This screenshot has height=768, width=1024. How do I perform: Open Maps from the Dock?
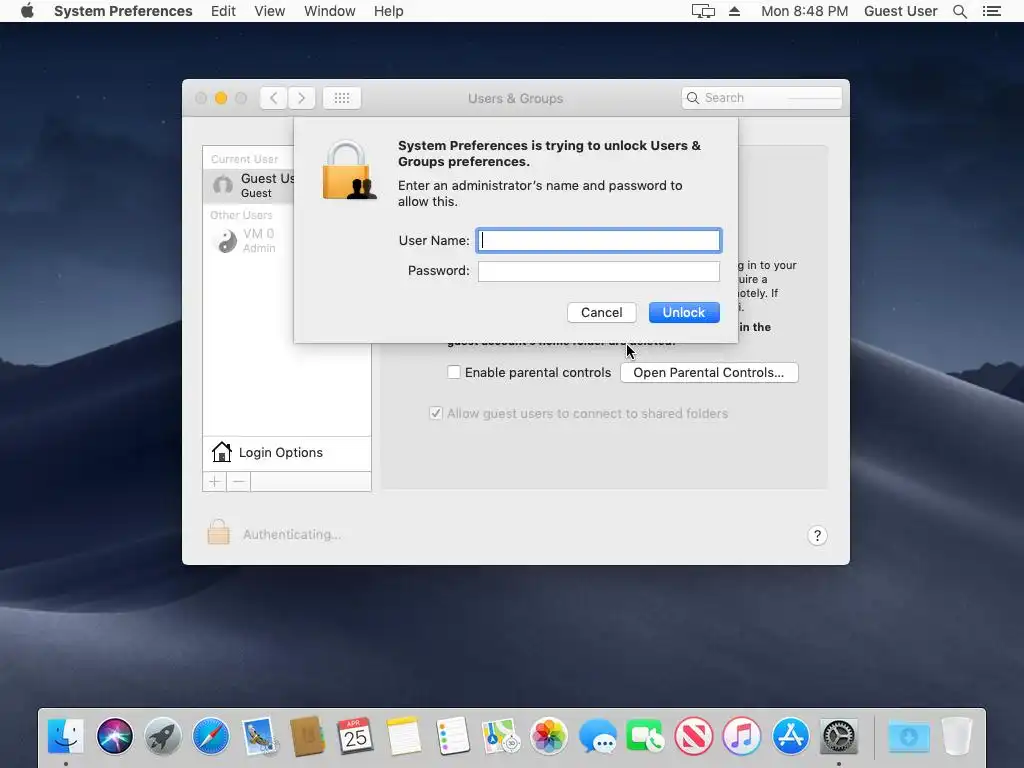click(x=500, y=736)
